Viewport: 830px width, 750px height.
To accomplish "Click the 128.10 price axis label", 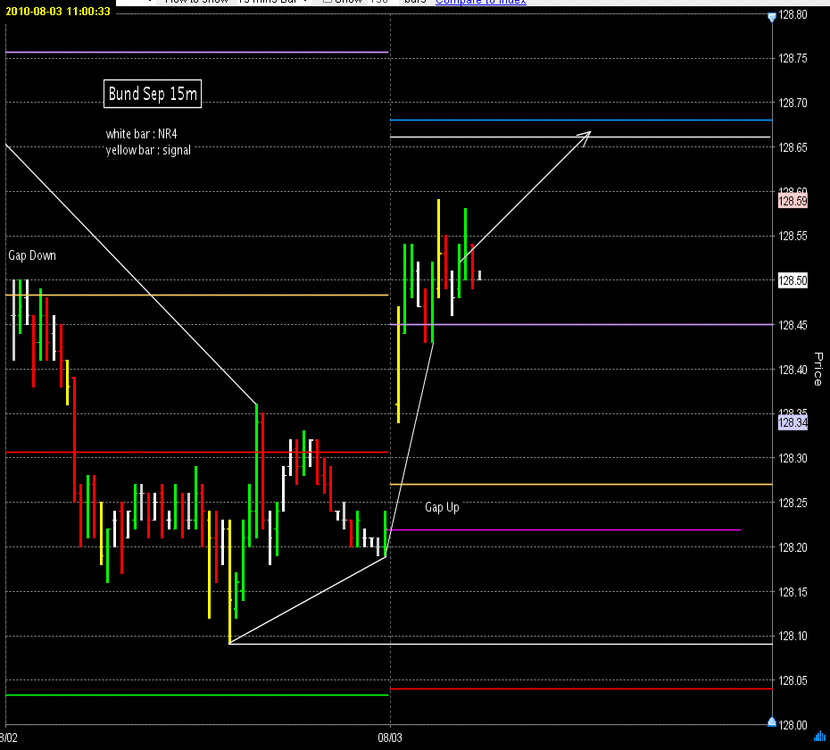I will pyautogui.click(x=793, y=636).
